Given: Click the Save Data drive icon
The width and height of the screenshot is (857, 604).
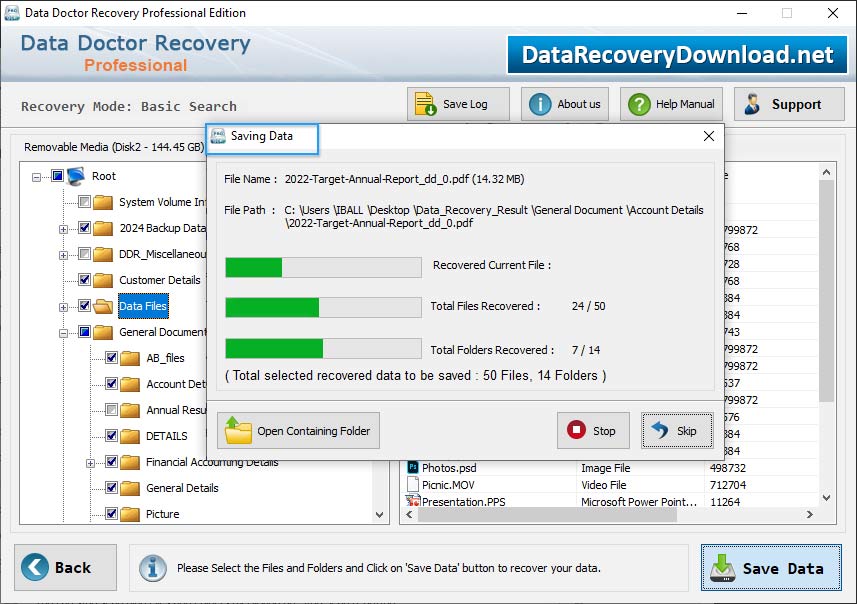Looking at the screenshot, I should tap(723, 568).
